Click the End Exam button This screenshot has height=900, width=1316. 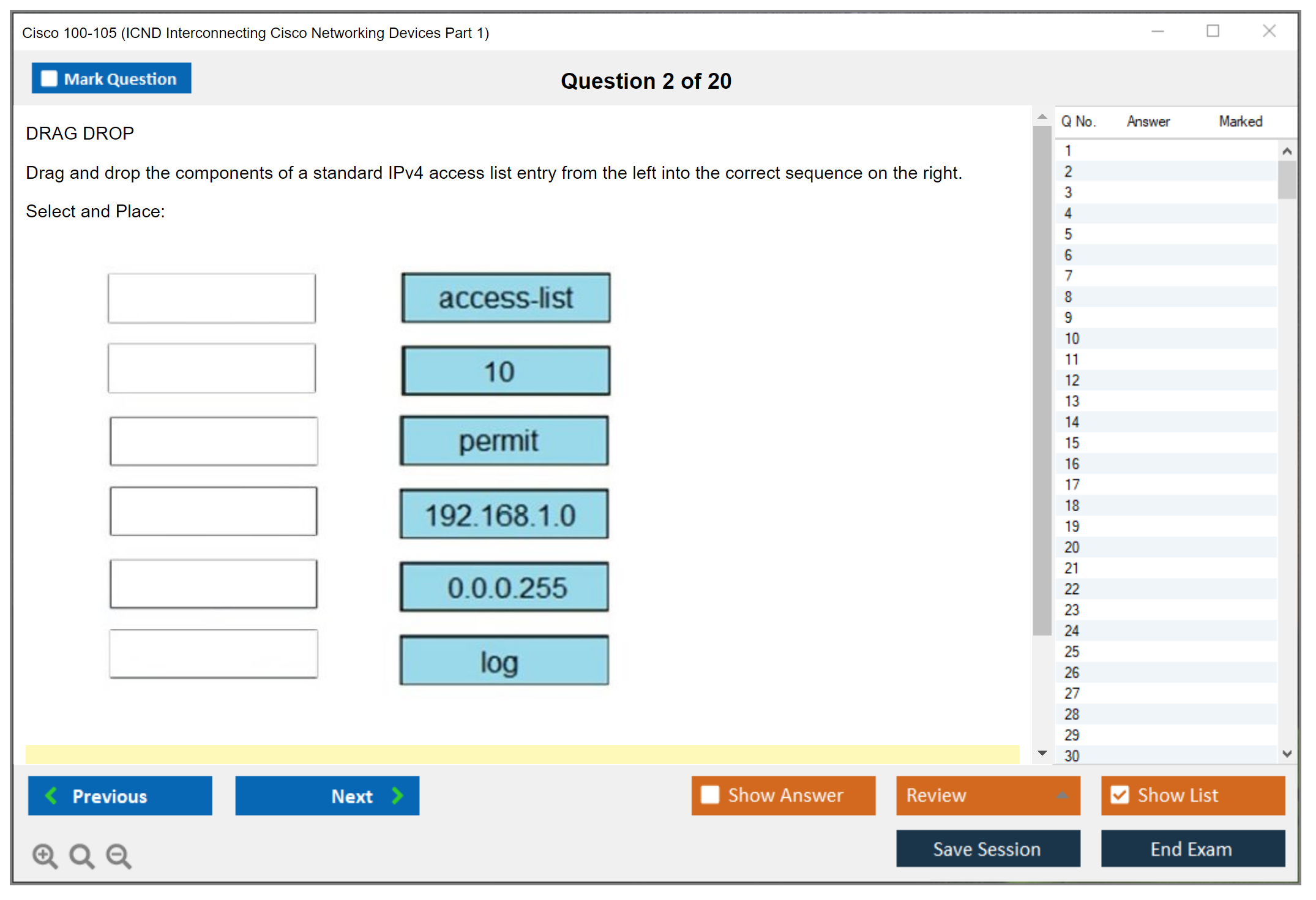(x=1192, y=849)
